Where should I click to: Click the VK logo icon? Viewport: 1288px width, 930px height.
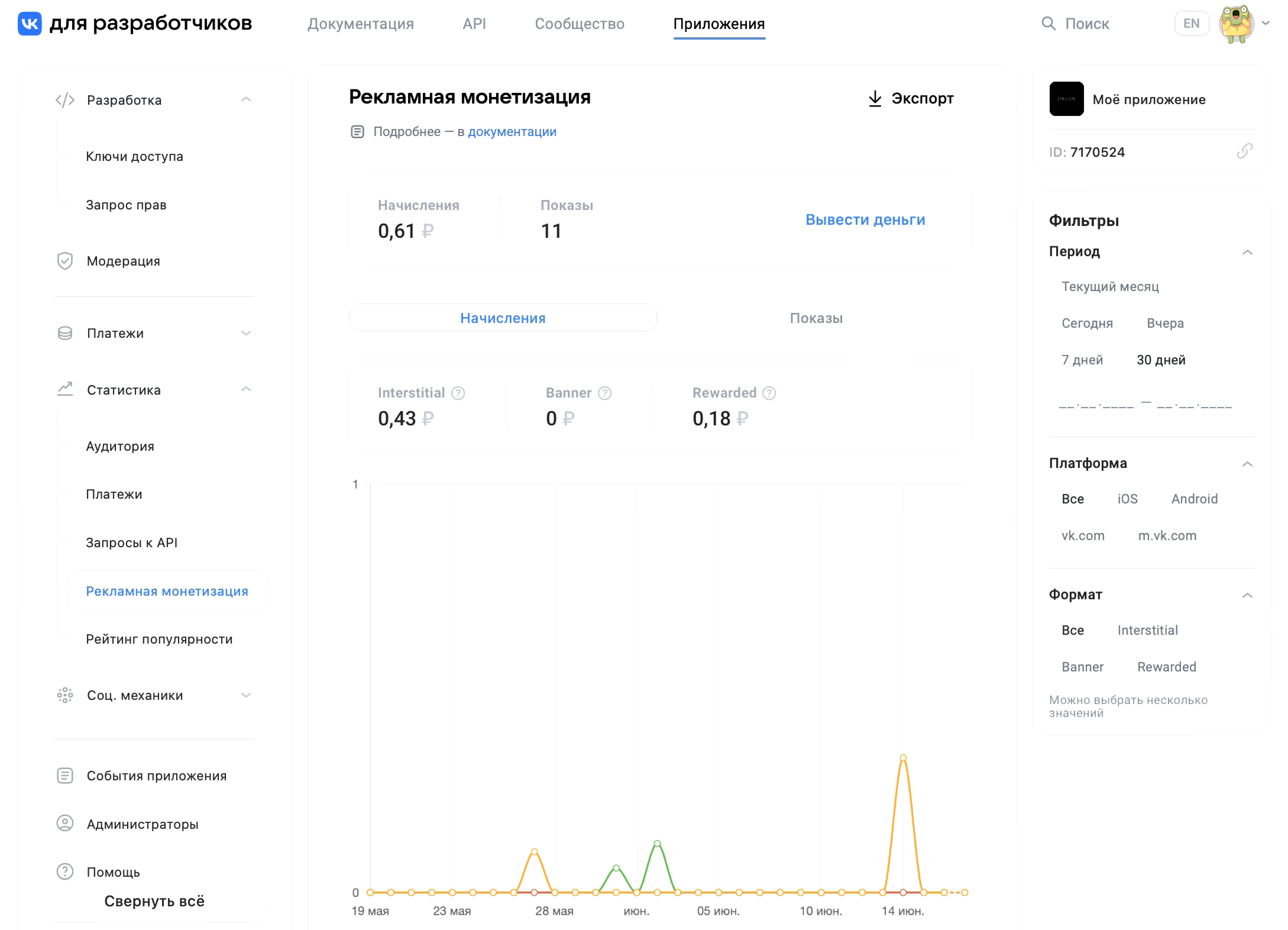30,23
